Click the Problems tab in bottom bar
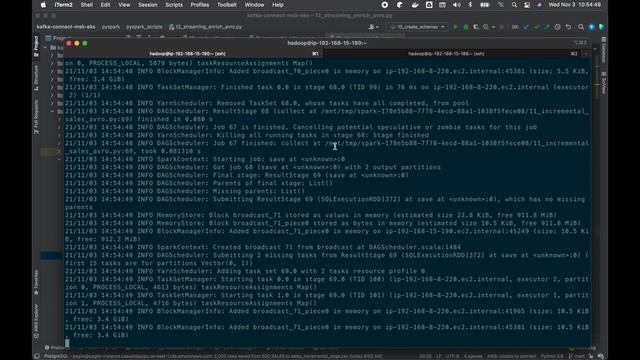Screen dimensions: 640x360 point(55,348)
